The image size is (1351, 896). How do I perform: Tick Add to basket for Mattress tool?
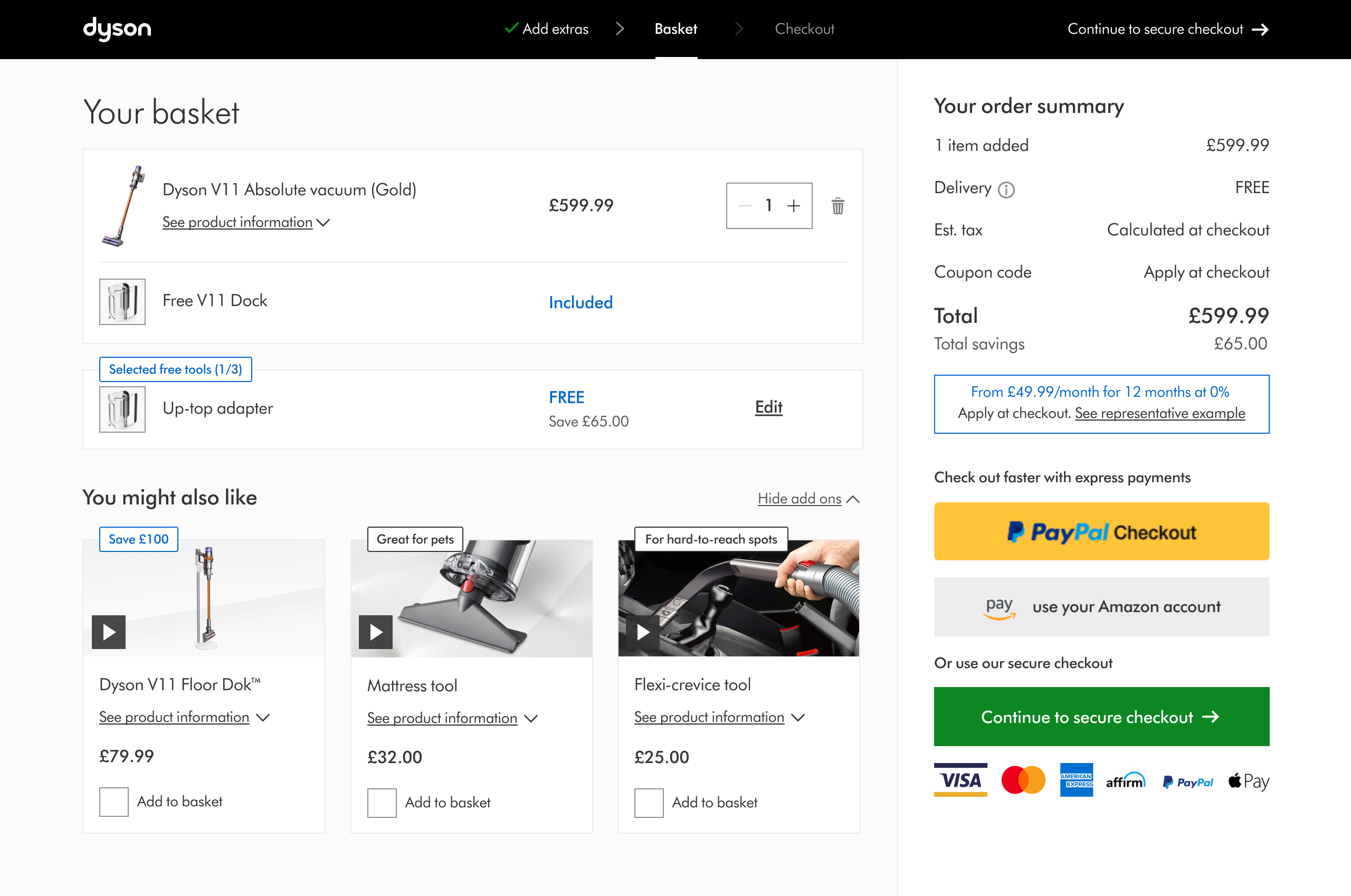pyautogui.click(x=382, y=802)
